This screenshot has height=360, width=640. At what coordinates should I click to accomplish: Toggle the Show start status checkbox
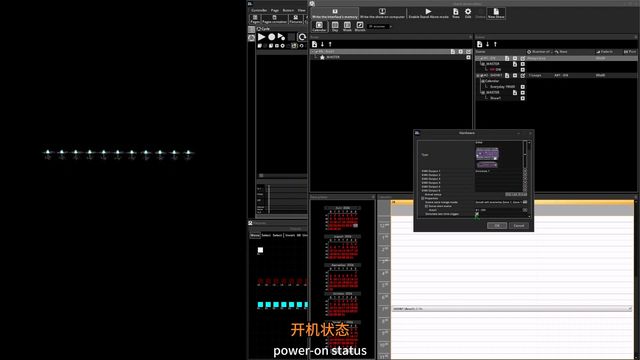tap(427, 206)
